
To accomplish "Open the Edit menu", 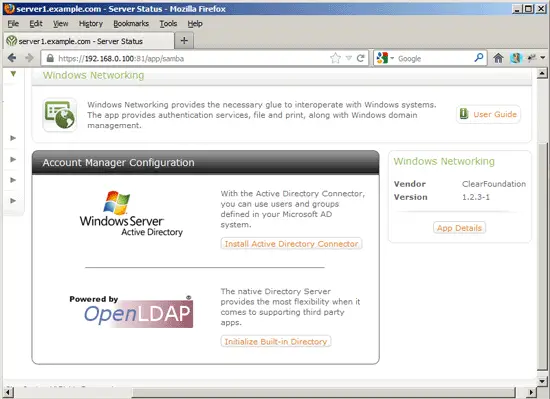I will point(36,23).
